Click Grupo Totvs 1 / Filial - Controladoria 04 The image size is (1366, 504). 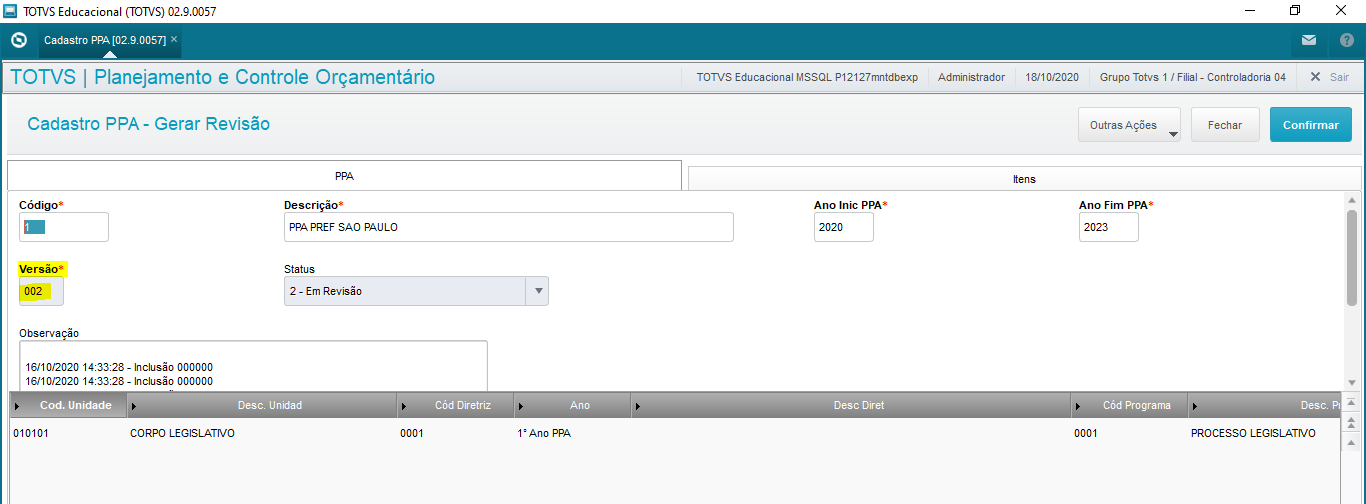(1193, 77)
